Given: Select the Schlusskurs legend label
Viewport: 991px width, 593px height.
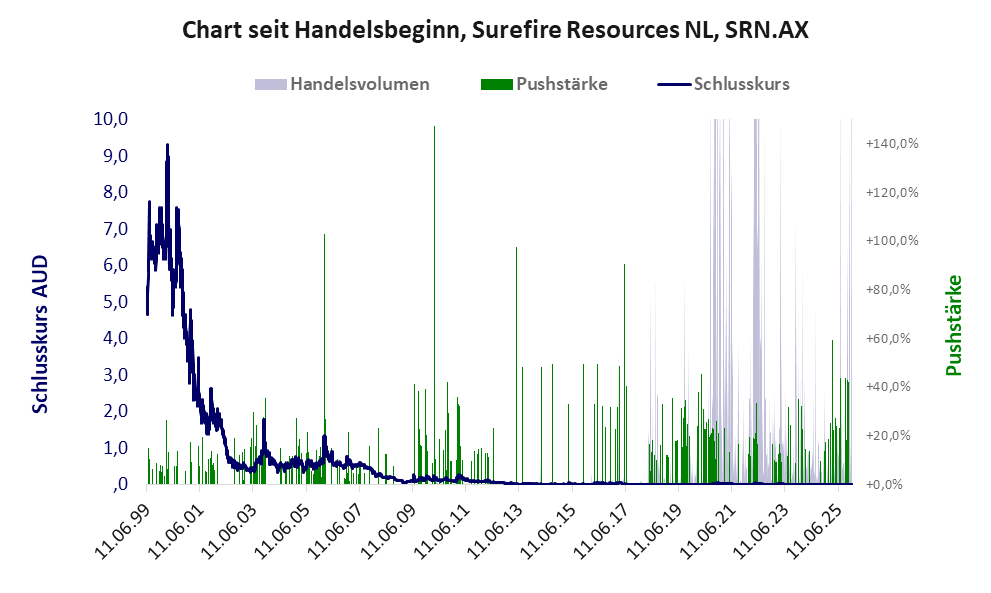Looking at the screenshot, I should click(741, 84).
